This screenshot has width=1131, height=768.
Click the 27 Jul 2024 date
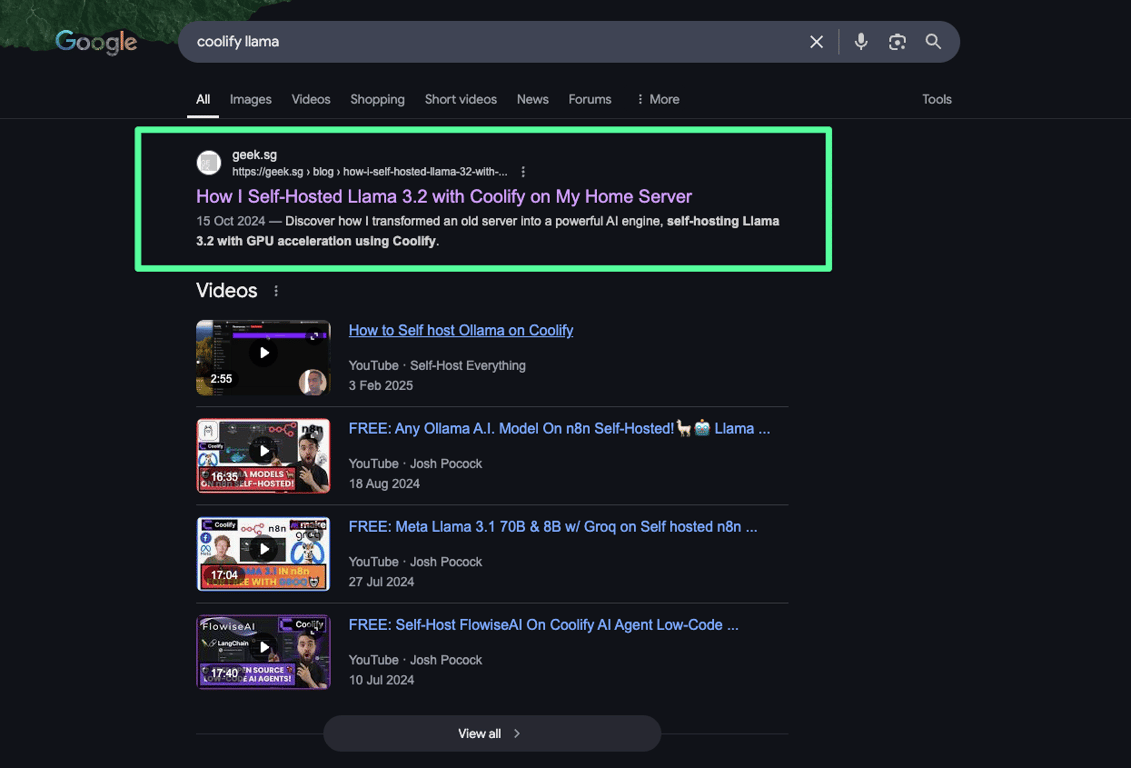click(x=381, y=582)
